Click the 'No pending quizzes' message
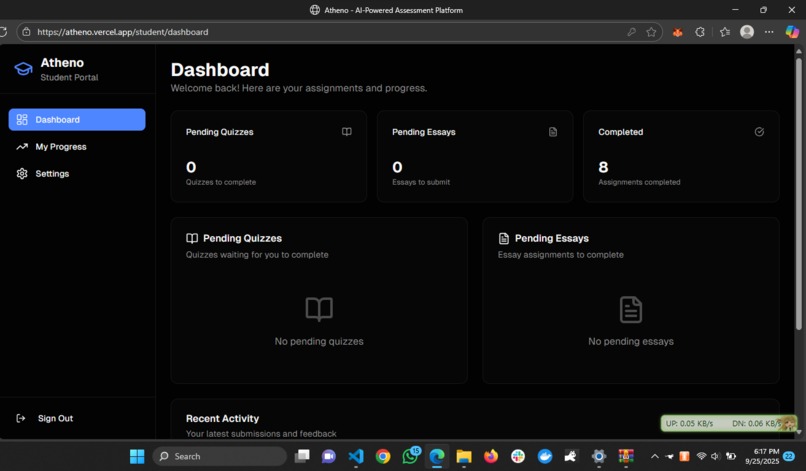 point(319,341)
